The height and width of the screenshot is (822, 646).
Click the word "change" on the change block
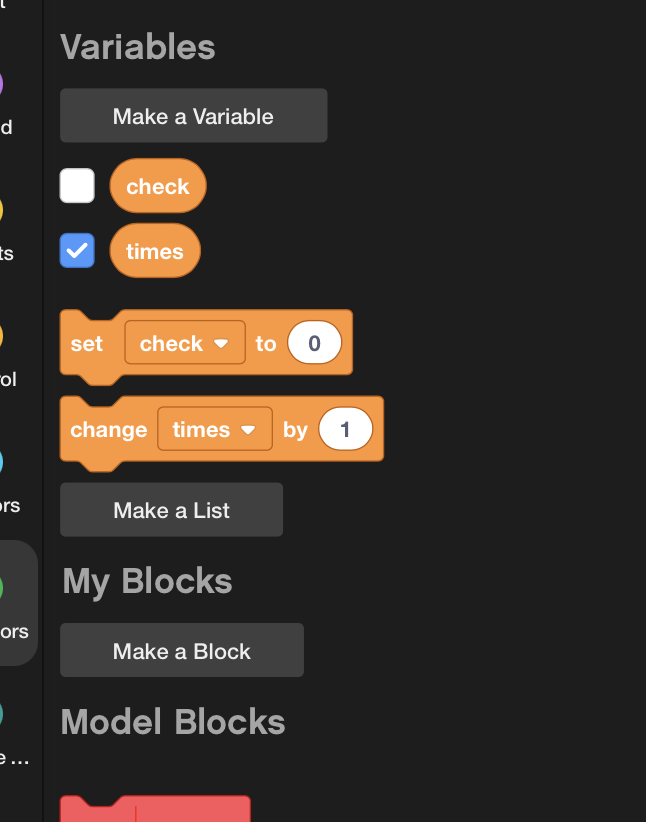108,429
